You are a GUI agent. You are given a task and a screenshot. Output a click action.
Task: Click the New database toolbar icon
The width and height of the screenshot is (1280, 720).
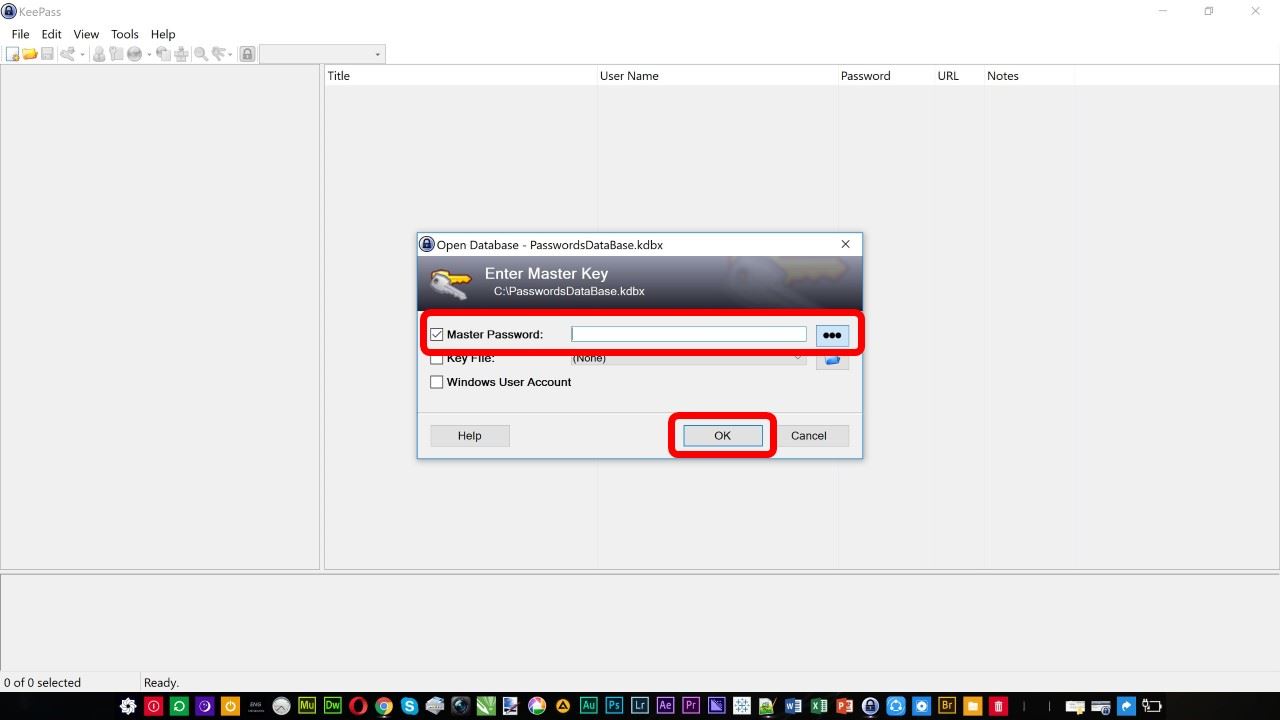[x=12, y=54]
